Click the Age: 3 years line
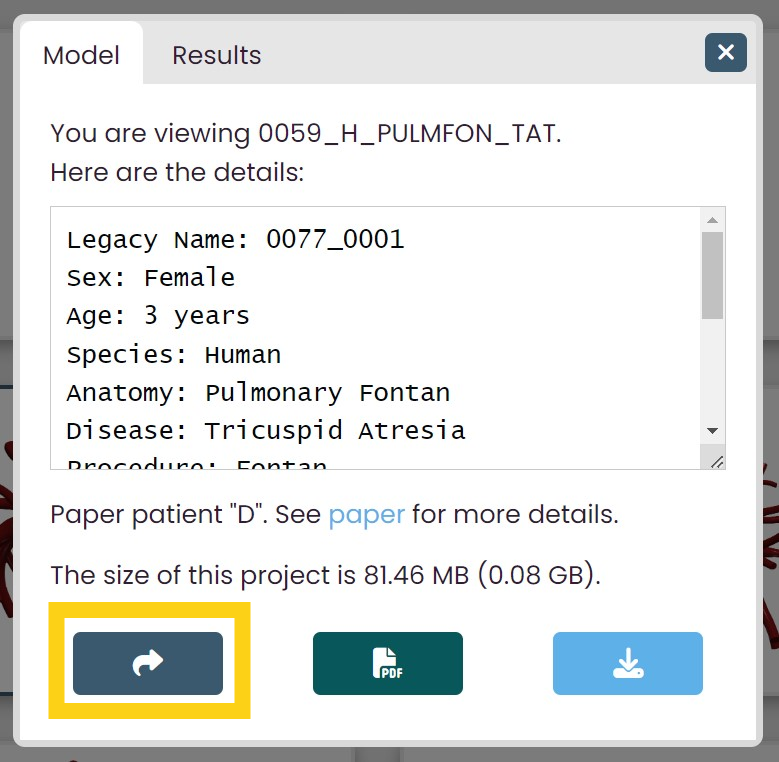 point(158,316)
